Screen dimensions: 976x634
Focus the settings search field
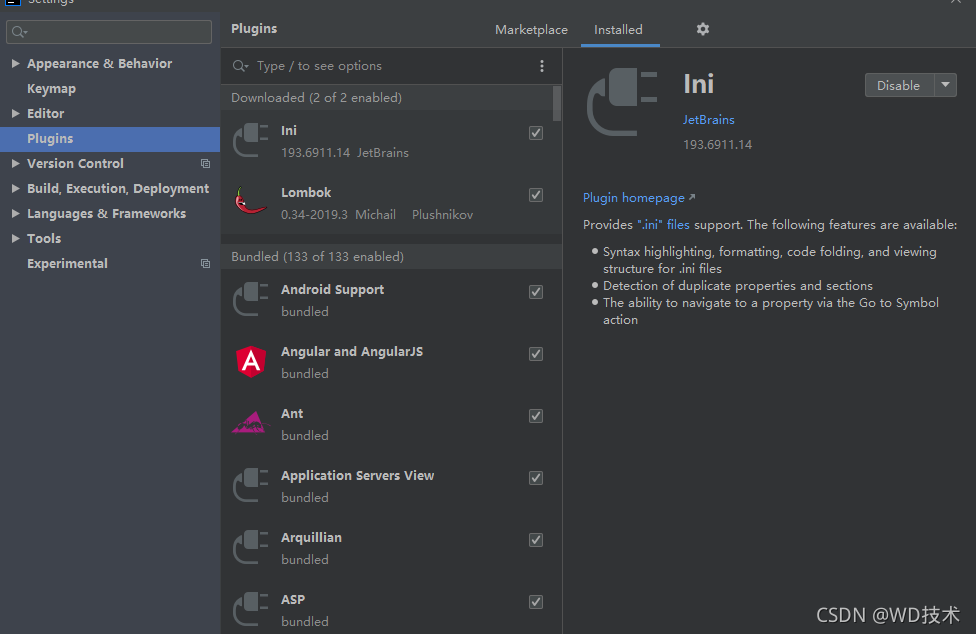pos(109,32)
